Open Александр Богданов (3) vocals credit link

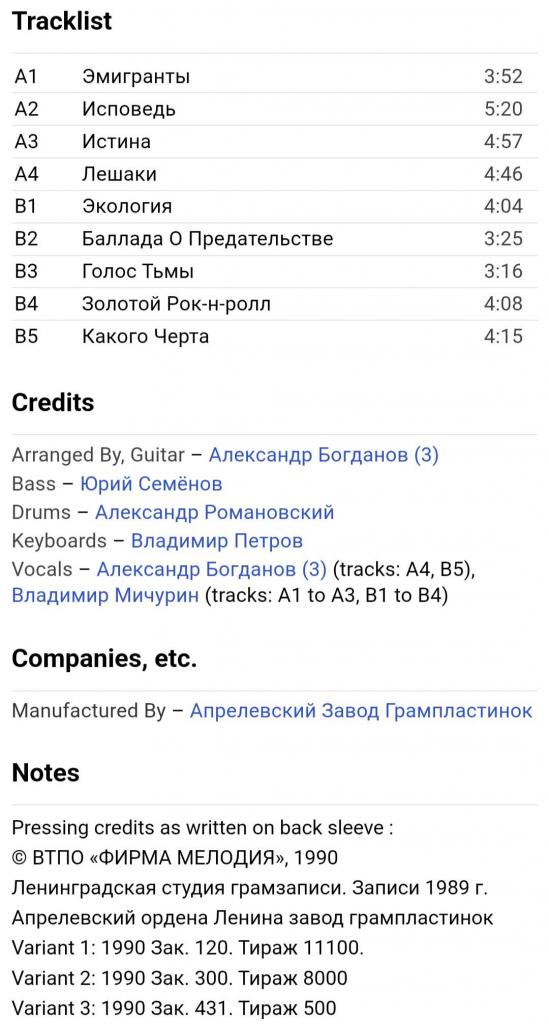tap(212, 569)
